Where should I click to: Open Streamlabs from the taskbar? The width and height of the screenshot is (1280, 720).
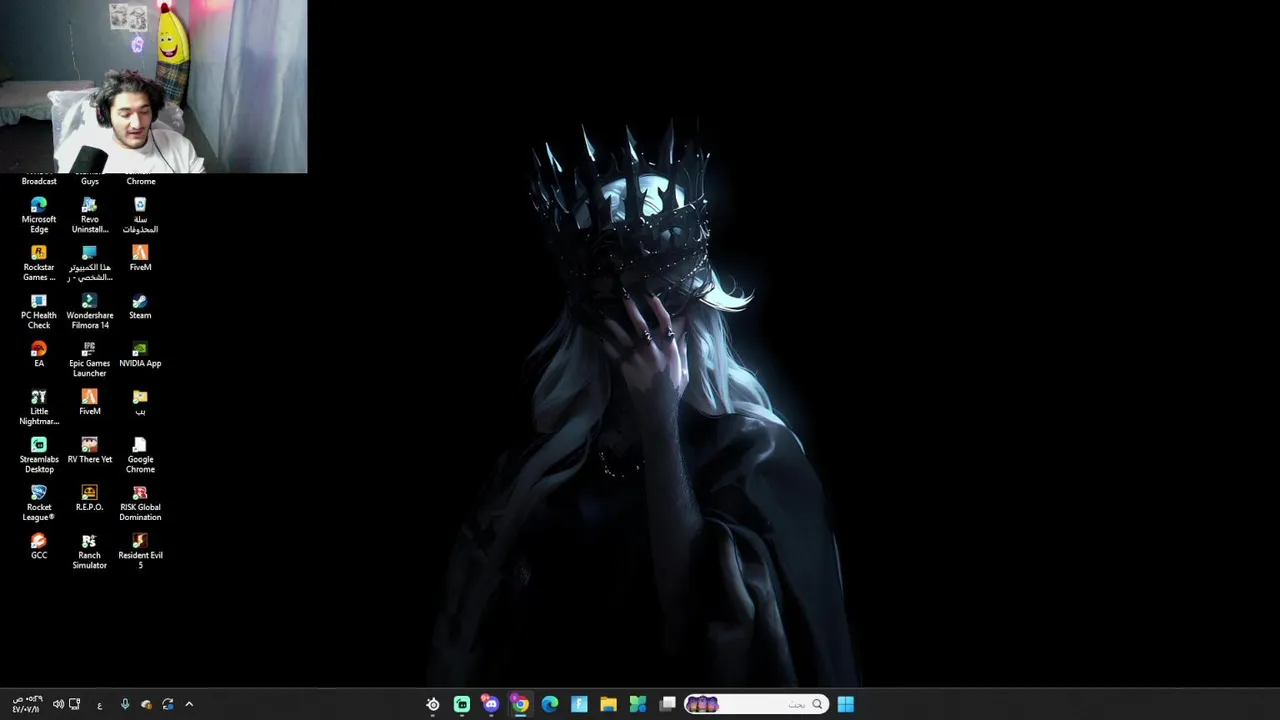(462, 704)
